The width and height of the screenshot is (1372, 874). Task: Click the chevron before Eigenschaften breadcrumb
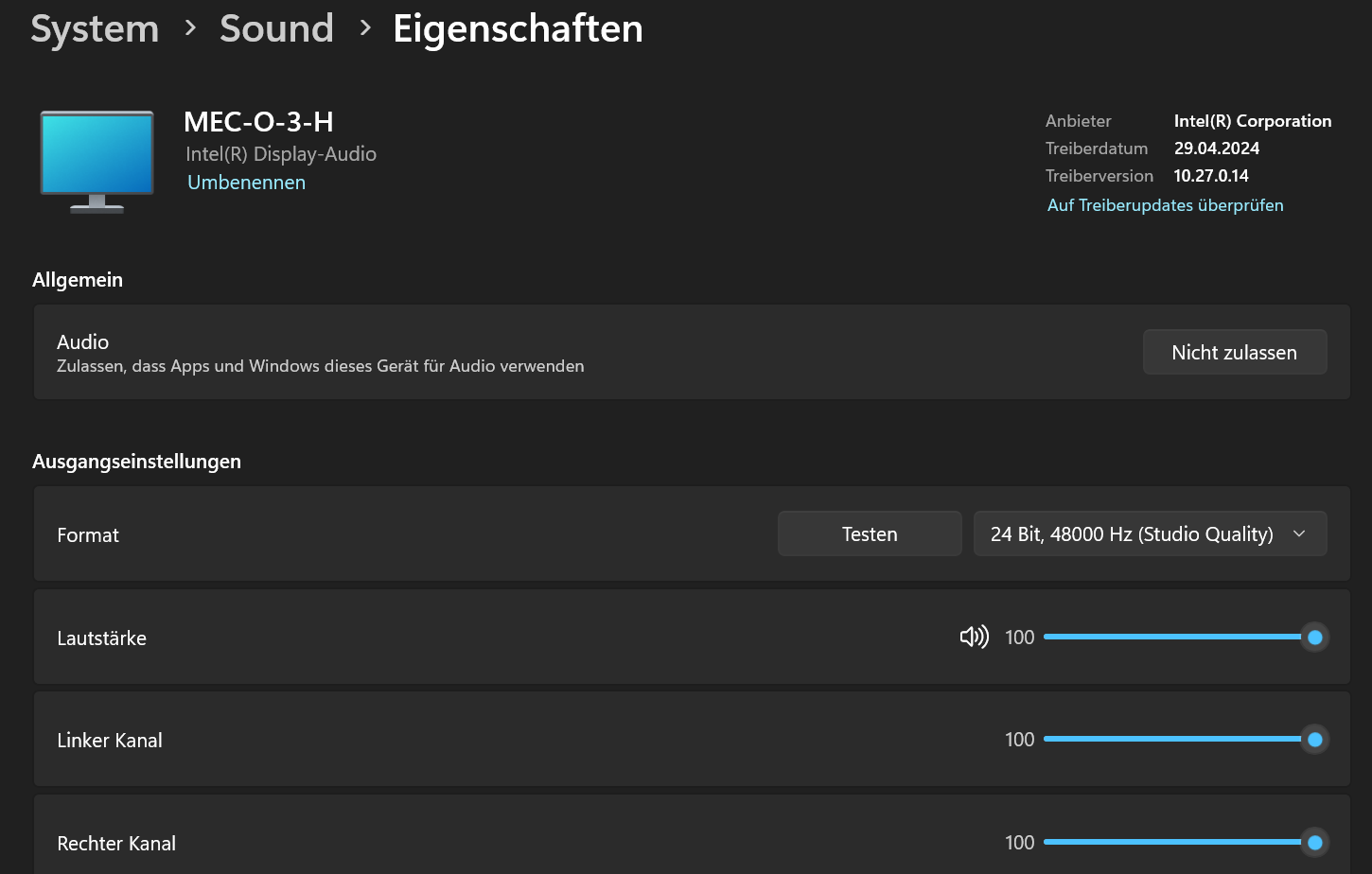[x=365, y=28]
